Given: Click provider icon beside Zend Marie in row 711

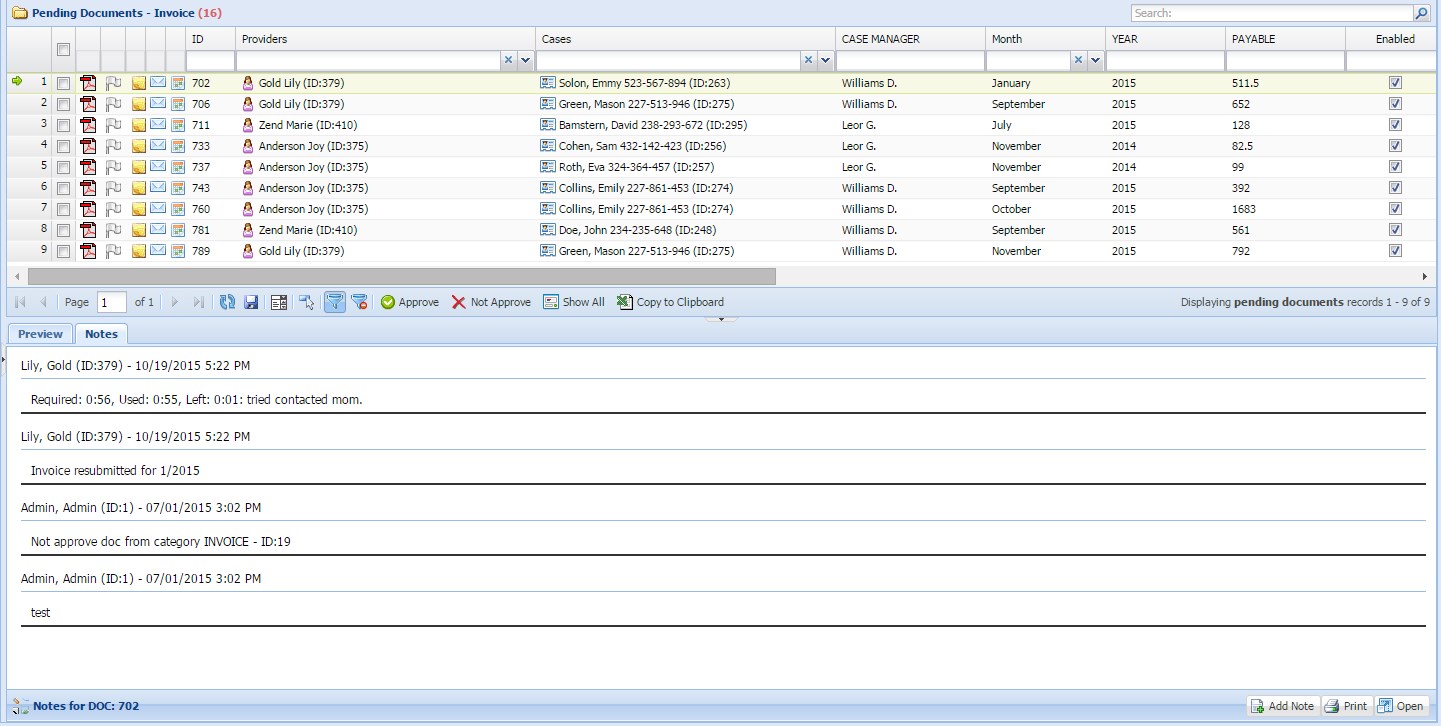Looking at the screenshot, I should click(x=248, y=125).
